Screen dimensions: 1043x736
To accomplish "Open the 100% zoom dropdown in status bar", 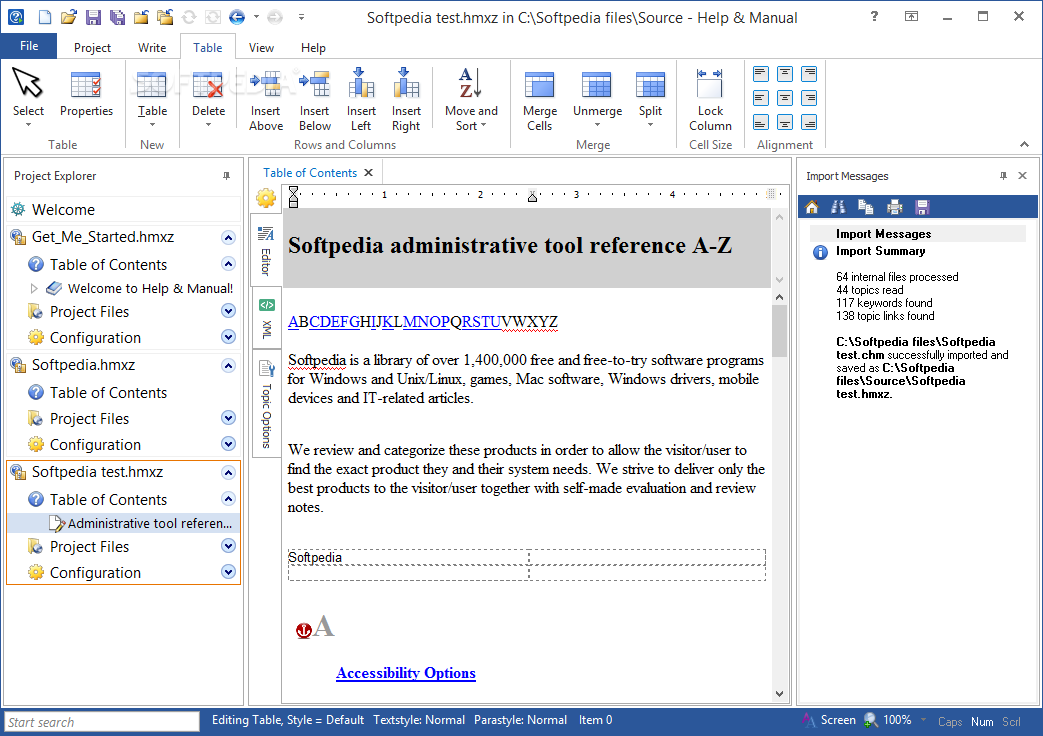I will pyautogui.click(x=923, y=720).
